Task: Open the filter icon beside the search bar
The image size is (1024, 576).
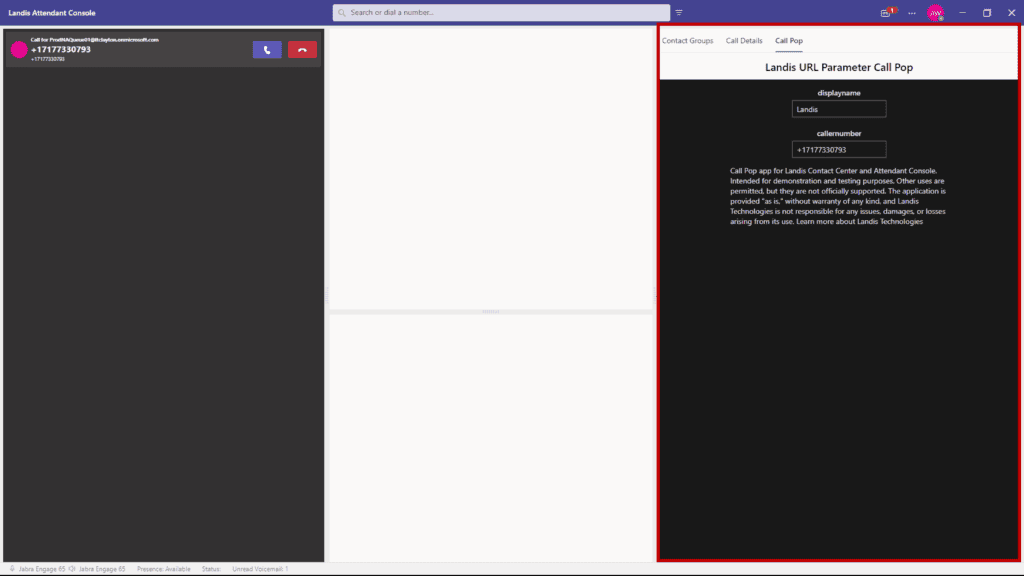Action: (x=679, y=13)
